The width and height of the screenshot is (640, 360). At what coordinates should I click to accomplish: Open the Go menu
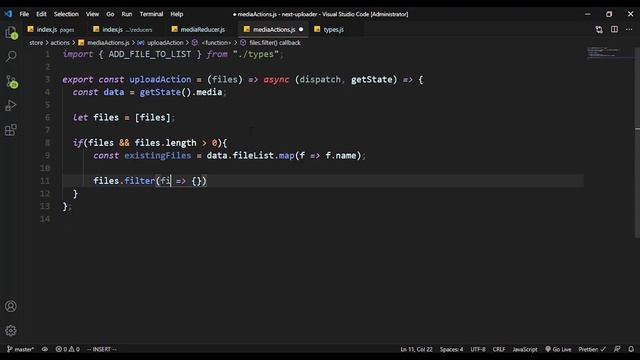tap(110, 14)
